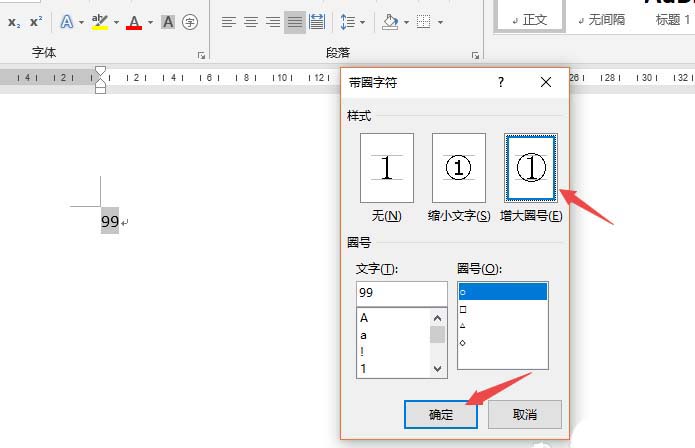Expand text effects dropdown arrow
Screen dimensions: 695x448
[x=82, y=22]
